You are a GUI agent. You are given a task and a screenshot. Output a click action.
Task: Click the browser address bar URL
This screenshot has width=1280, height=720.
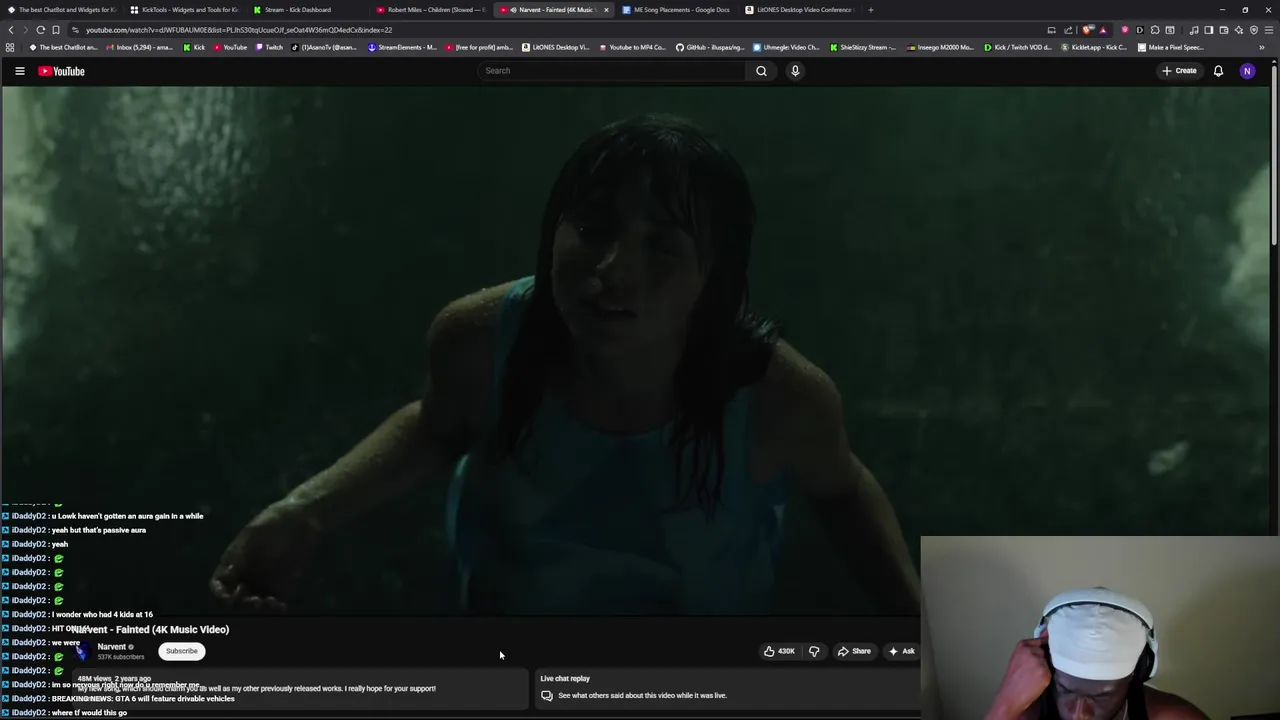(x=239, y=30)
